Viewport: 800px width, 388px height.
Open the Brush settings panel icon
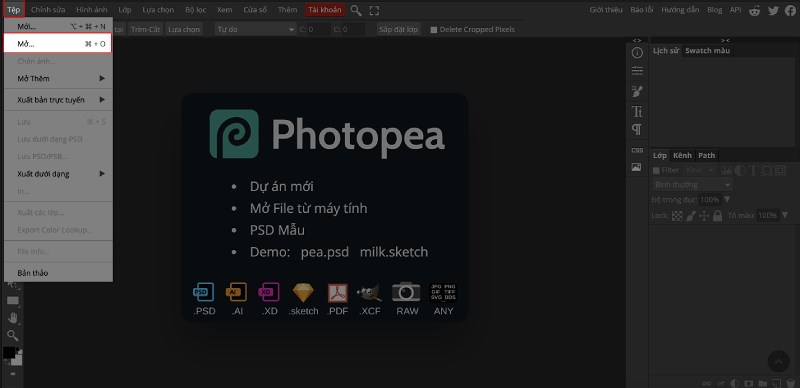tap(637, 91)
